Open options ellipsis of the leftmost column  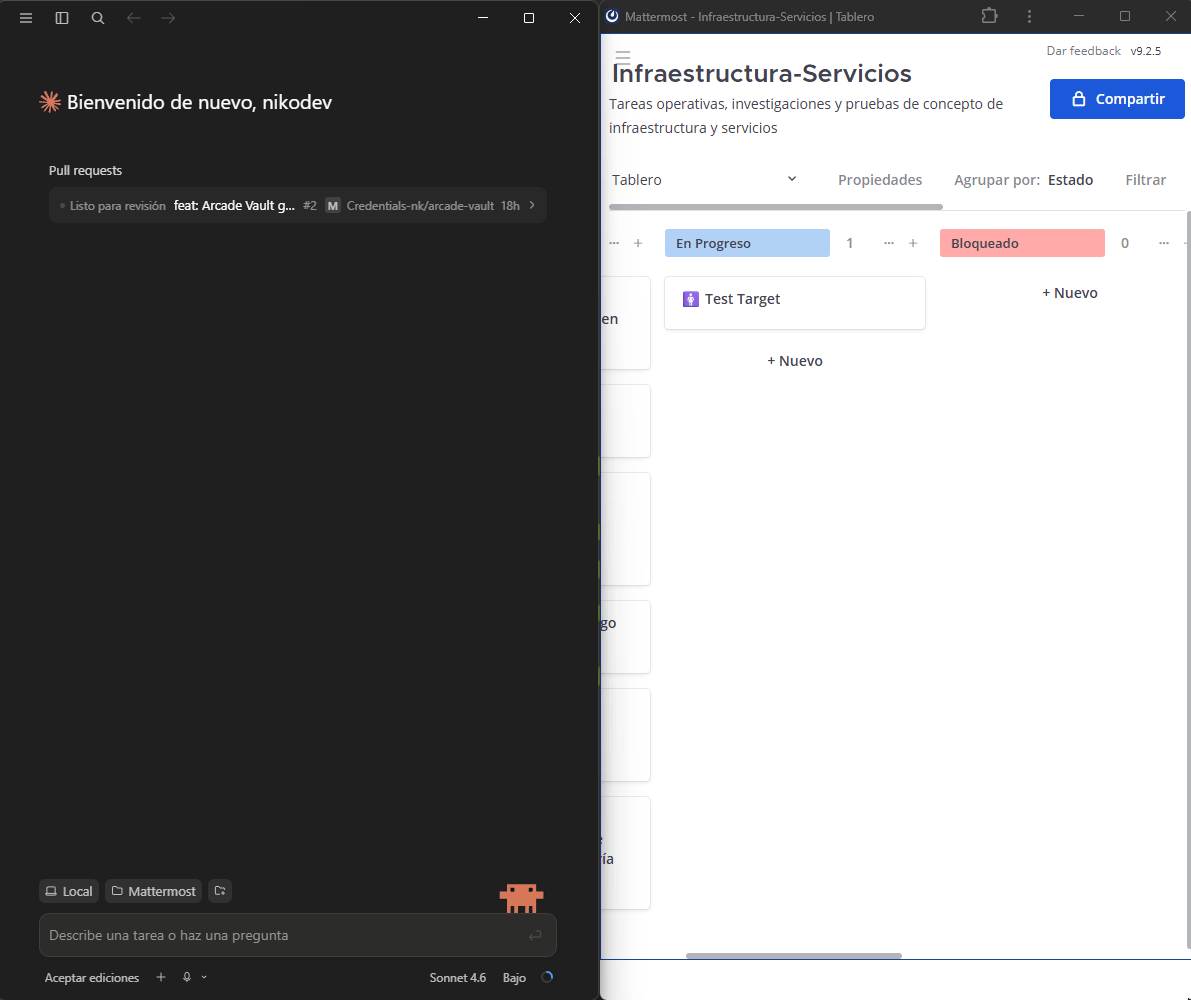pos(614,243)
